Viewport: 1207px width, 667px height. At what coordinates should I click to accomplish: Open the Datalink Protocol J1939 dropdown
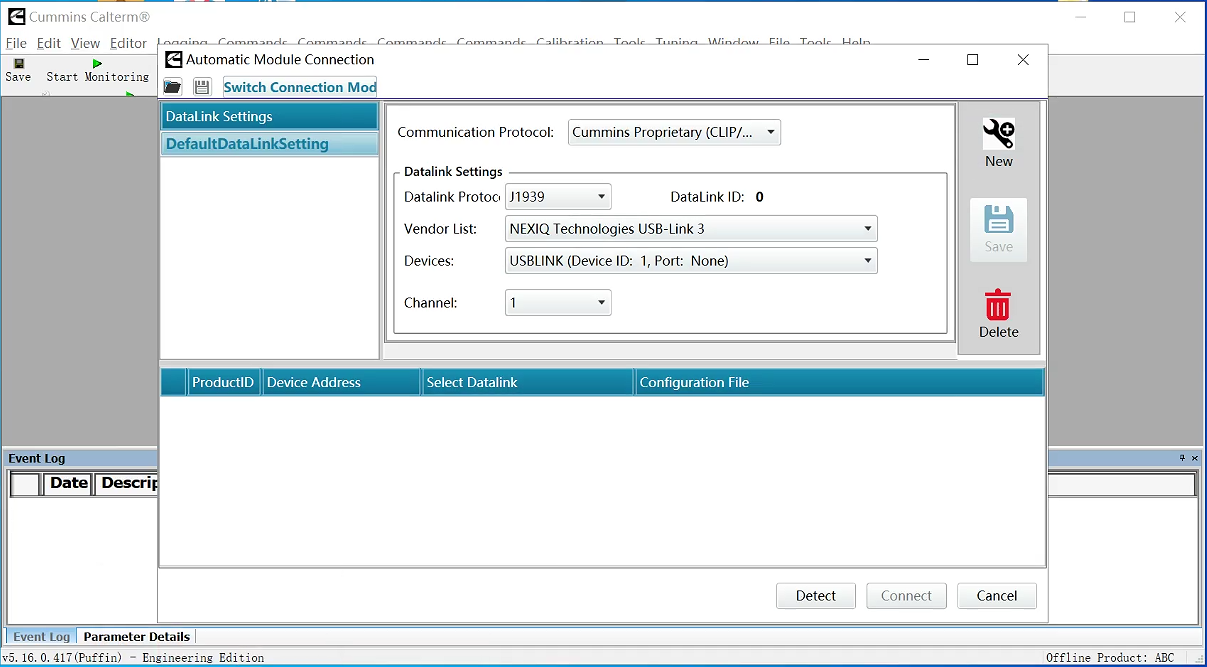pyautogui.click(x=558, y=197)
